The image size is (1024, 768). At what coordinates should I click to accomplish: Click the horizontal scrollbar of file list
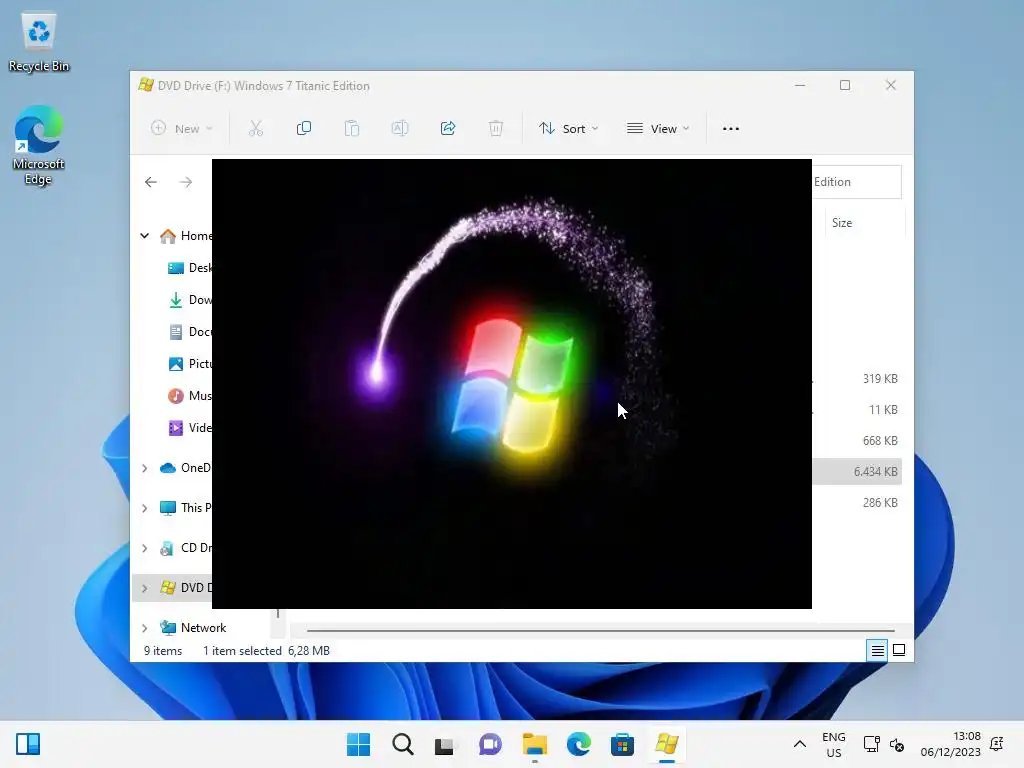point(600,631)
